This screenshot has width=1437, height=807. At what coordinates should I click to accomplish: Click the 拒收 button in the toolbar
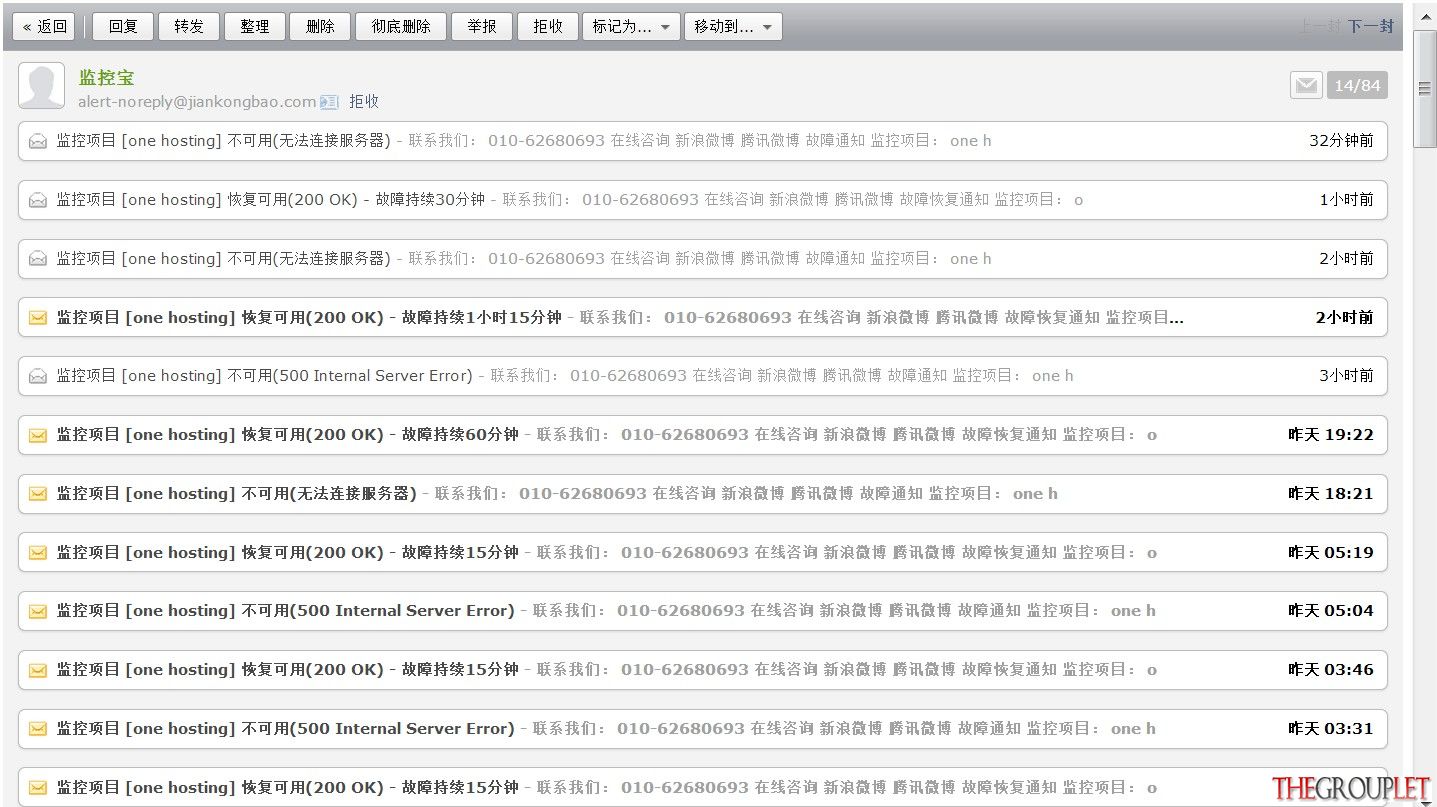(x=548, y=27)
